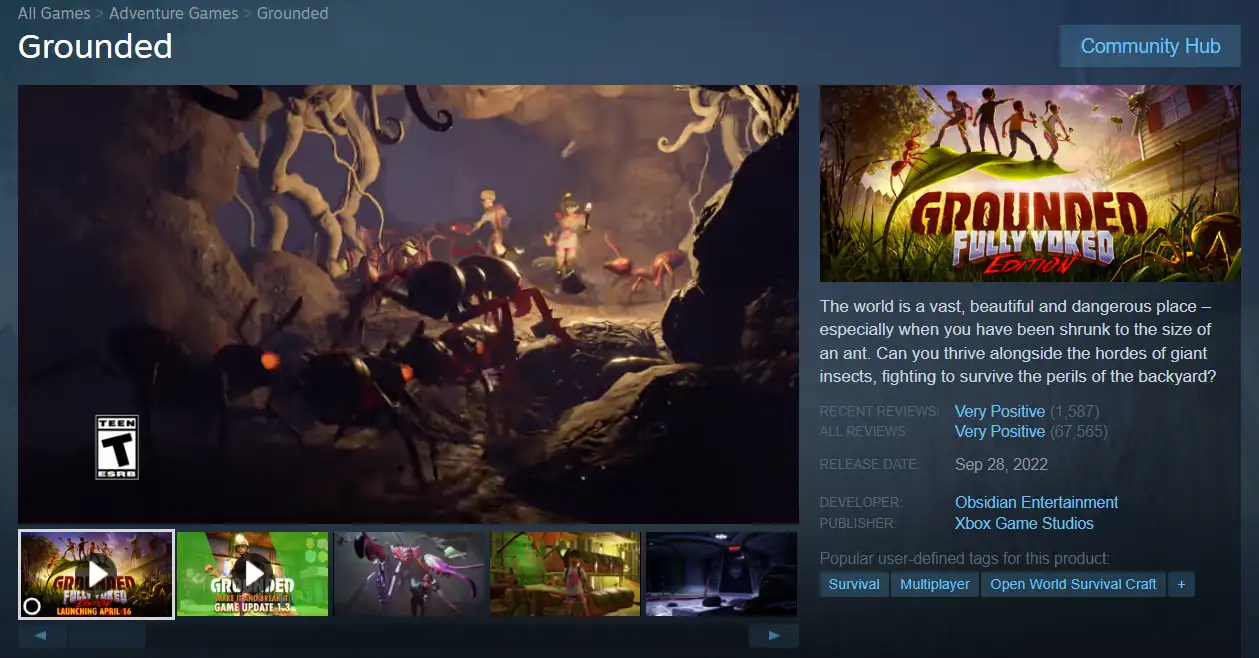Image resolution: width=1259 pixels, height=658 pixels.
Task: Click the autoplay circle on first thumbnail
Action: point(32,606)
